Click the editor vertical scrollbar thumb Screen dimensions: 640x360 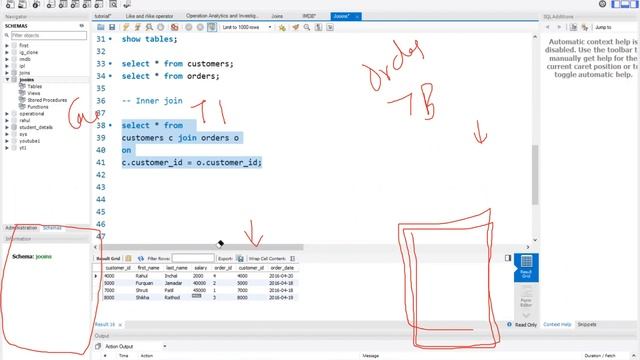pos(535,175)
